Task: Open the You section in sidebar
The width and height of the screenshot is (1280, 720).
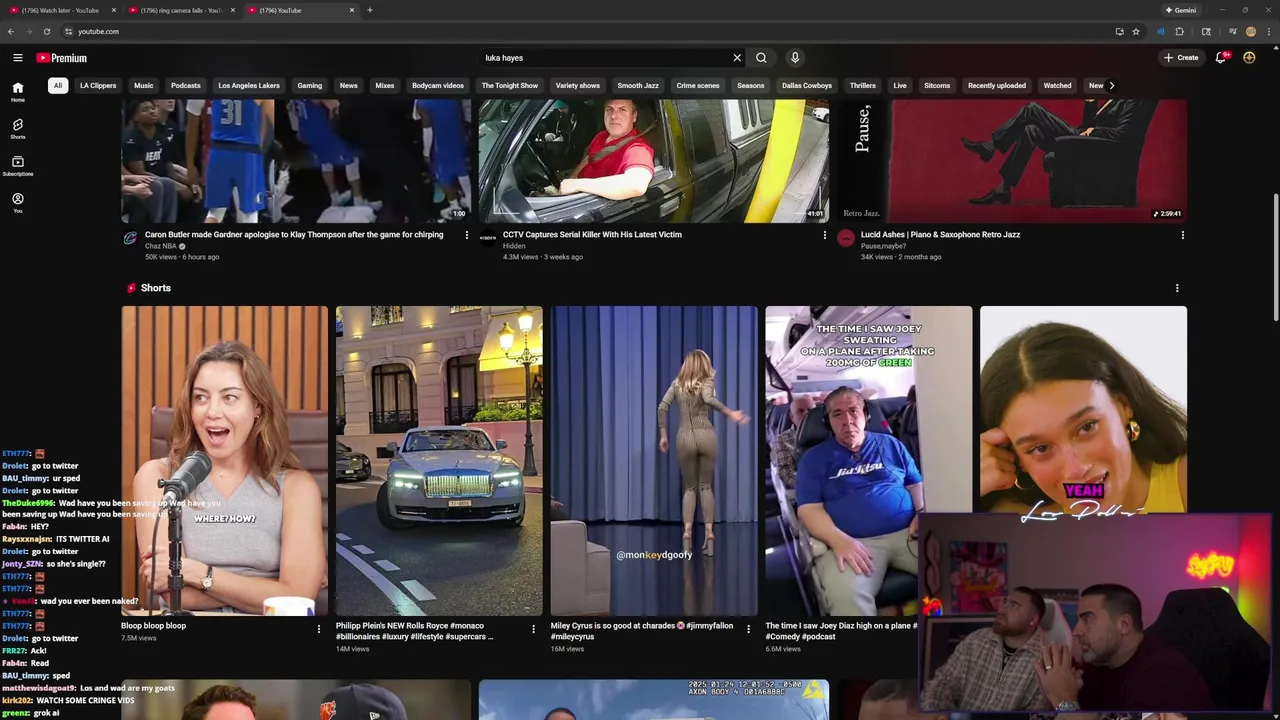Action: (x=18, y=203)
